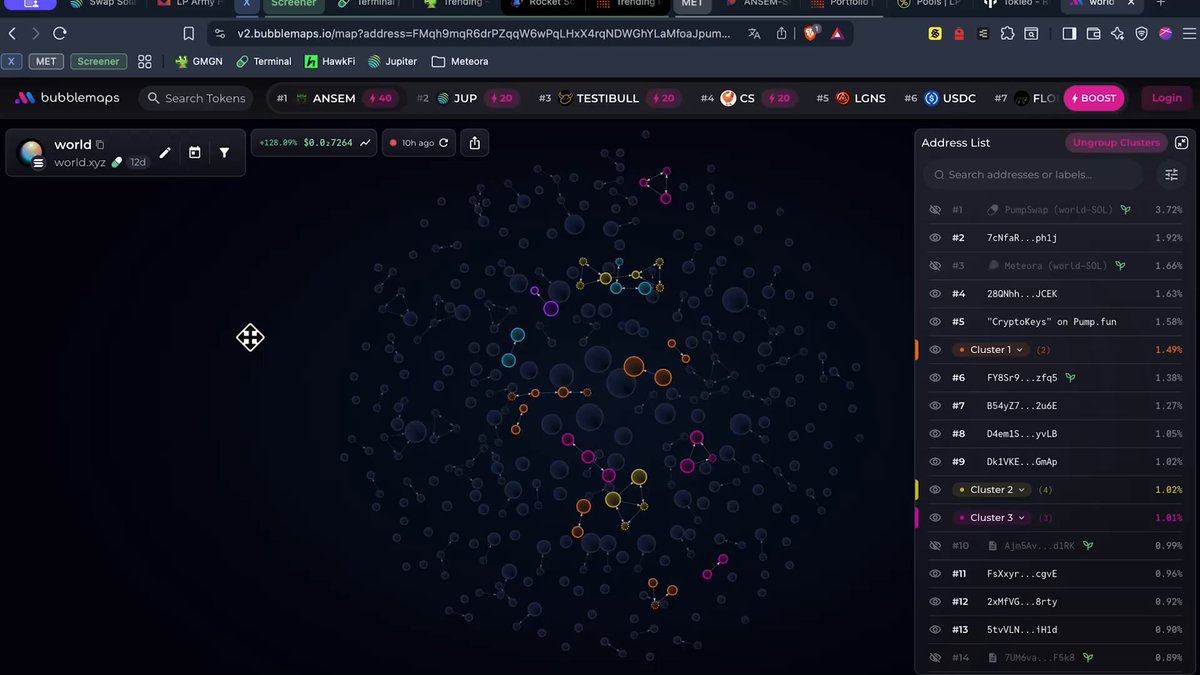Focus the Search addresses or labels field
Screen dimensions: 1200x675
[x=1033, y=175]
